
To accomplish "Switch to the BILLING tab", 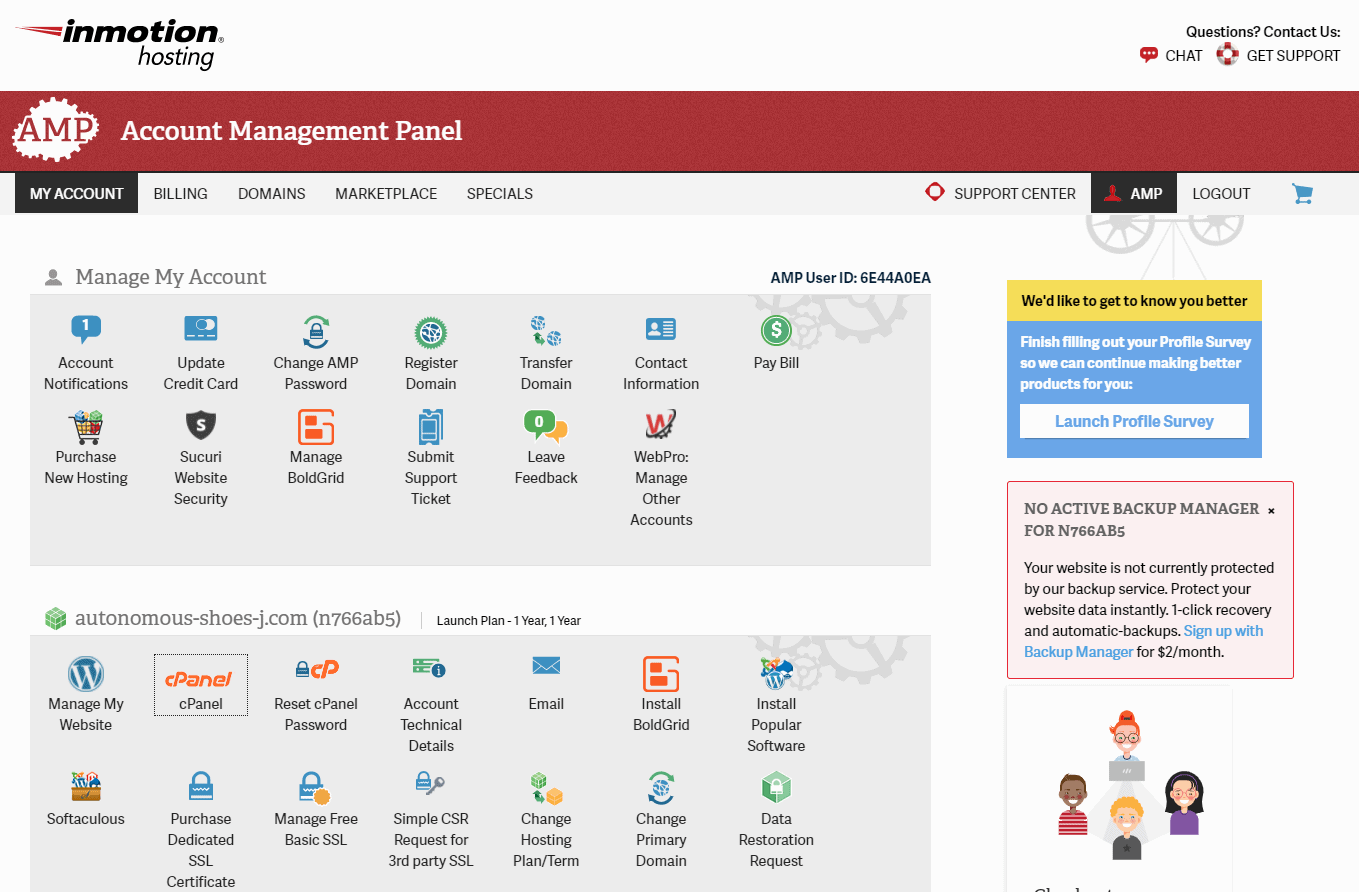I will 180,193.
